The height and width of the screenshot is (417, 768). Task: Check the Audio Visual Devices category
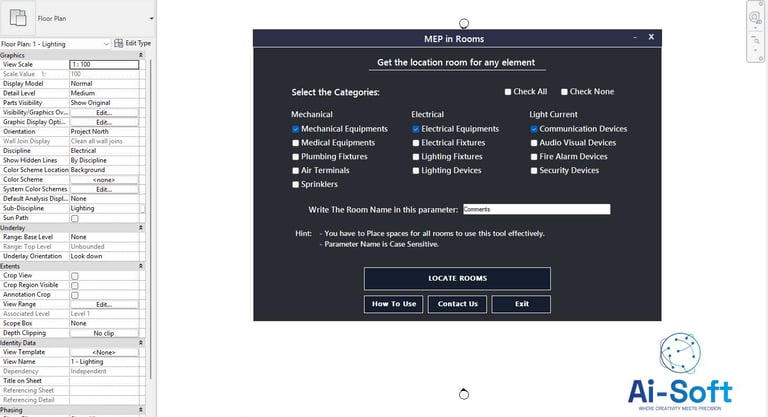pyautogui.click(x=534, y=143)
